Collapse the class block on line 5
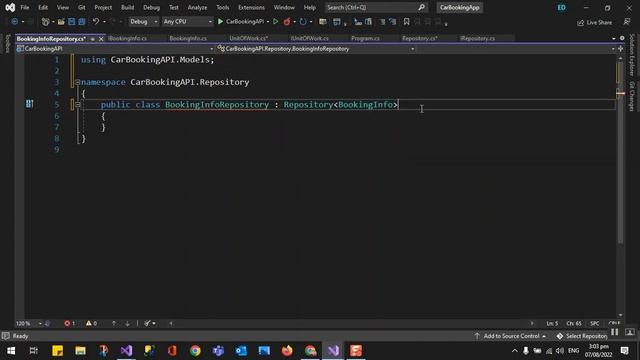Screen dimensions: 640x360 click(78, 104)
